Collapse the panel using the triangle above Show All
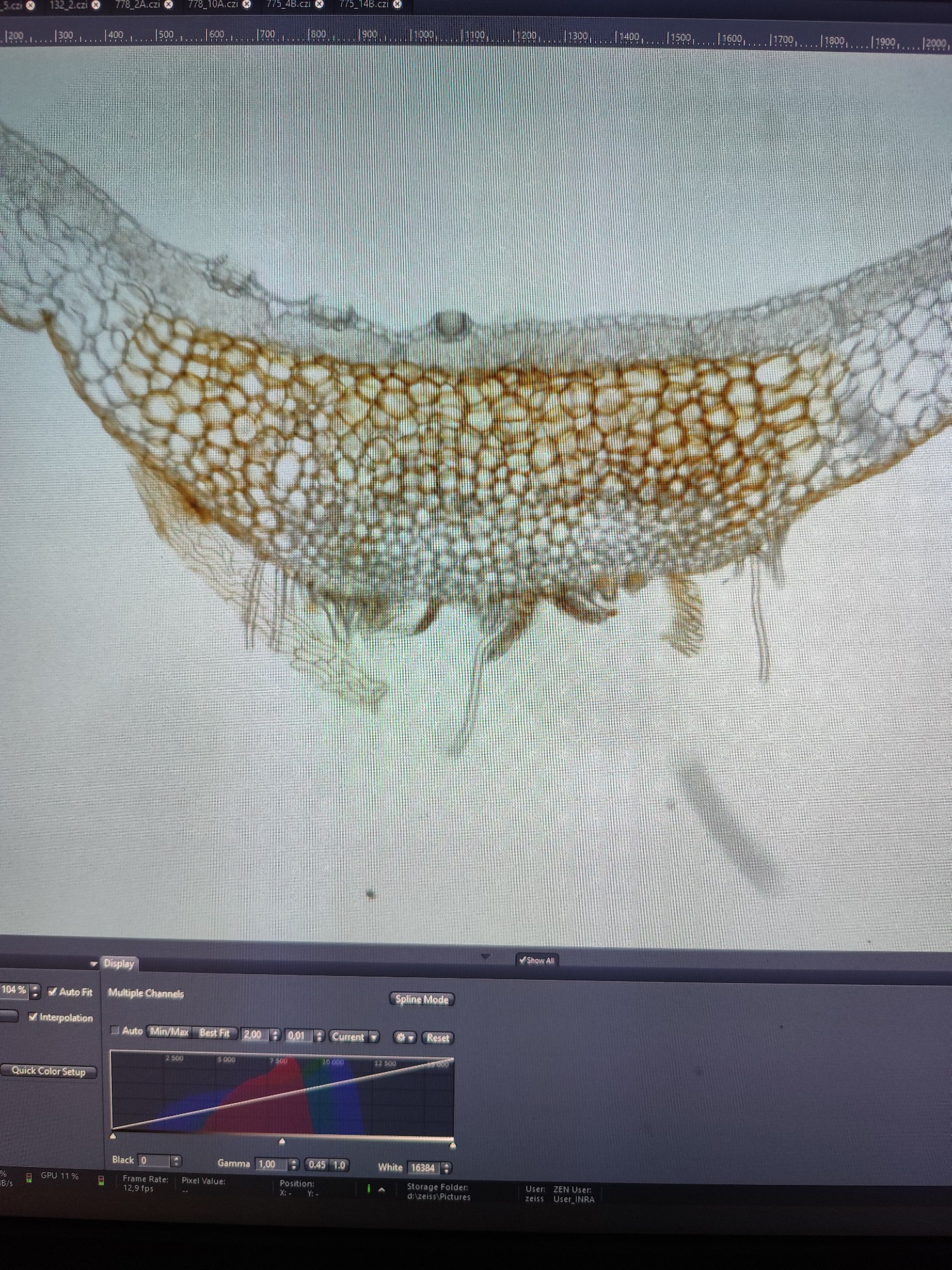The height and width of the screenshot is (1270, 952). (x=486, y=956)
